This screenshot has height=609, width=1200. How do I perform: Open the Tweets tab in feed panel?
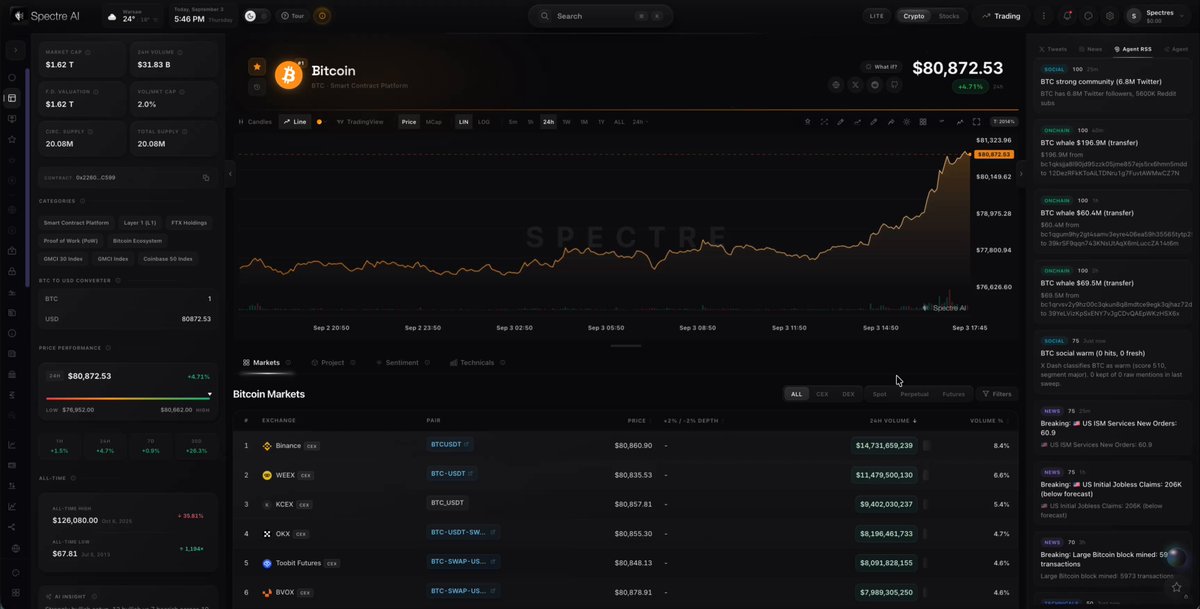click(x=1053, y=49)
